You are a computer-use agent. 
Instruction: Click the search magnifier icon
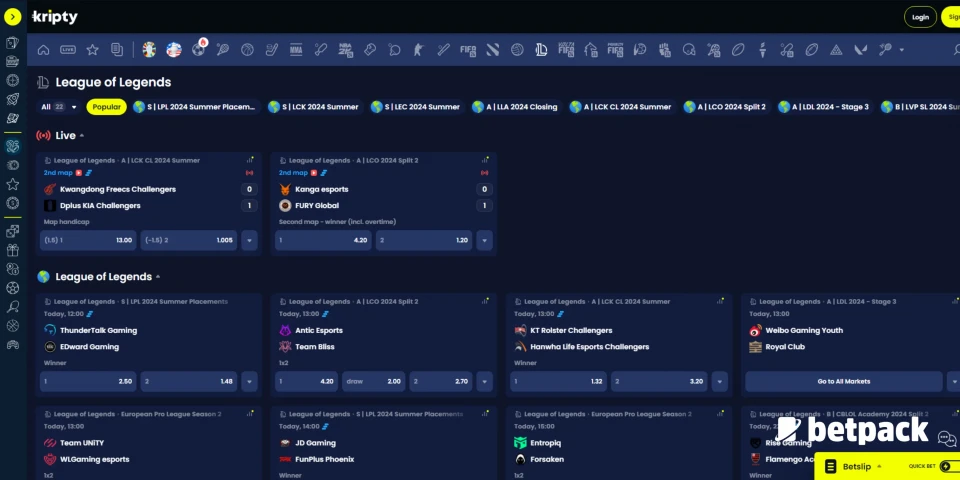pos(13,307)
